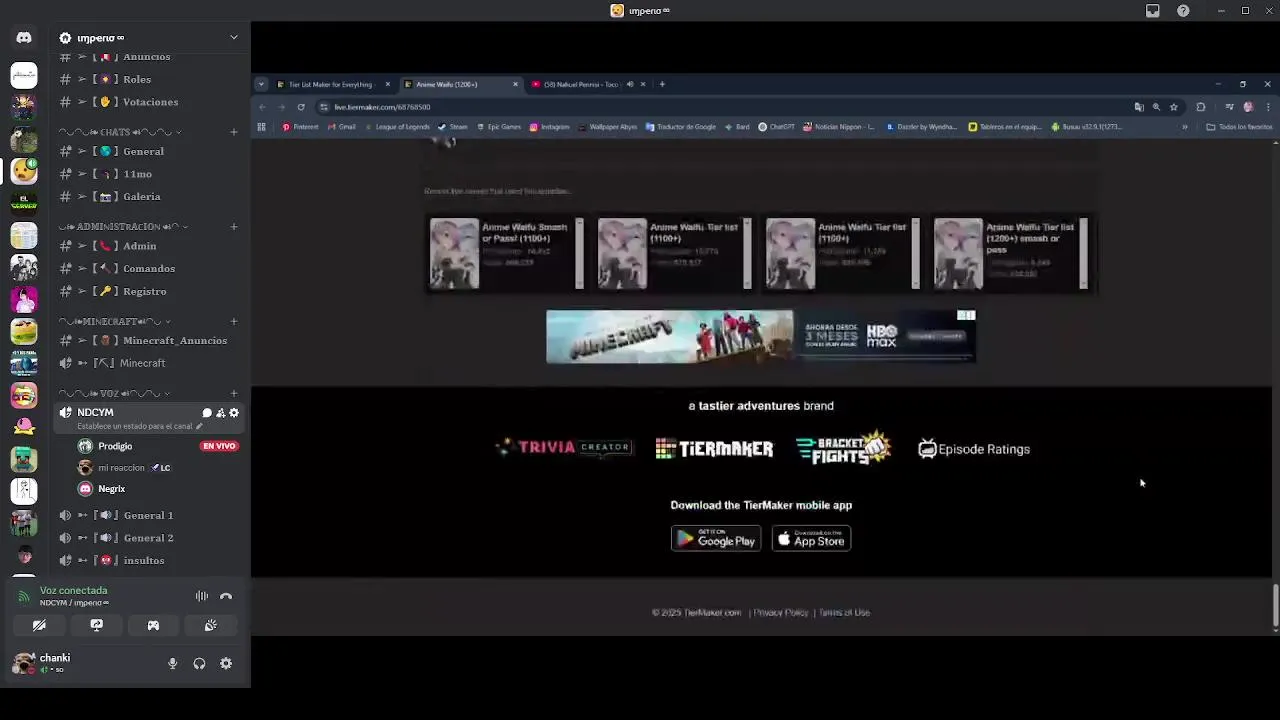Share your screen button in voice panel
Viewport: 1280px width, 720px height.
[x=96, y=625]
